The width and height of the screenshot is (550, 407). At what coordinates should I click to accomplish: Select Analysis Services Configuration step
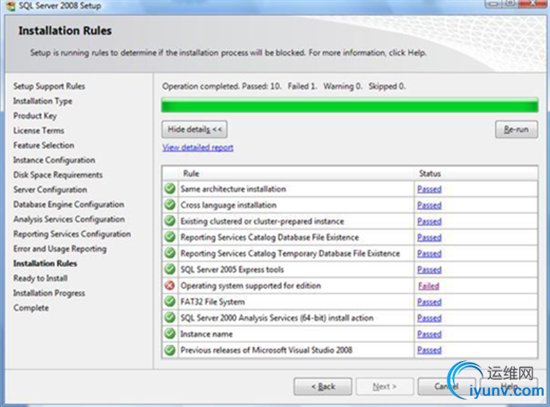[69, 219]
